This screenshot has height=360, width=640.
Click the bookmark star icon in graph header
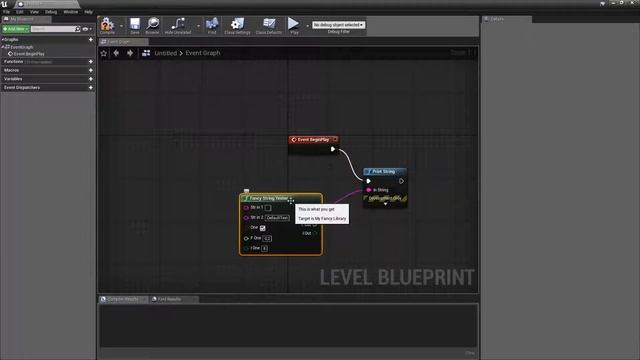point(104,53)
